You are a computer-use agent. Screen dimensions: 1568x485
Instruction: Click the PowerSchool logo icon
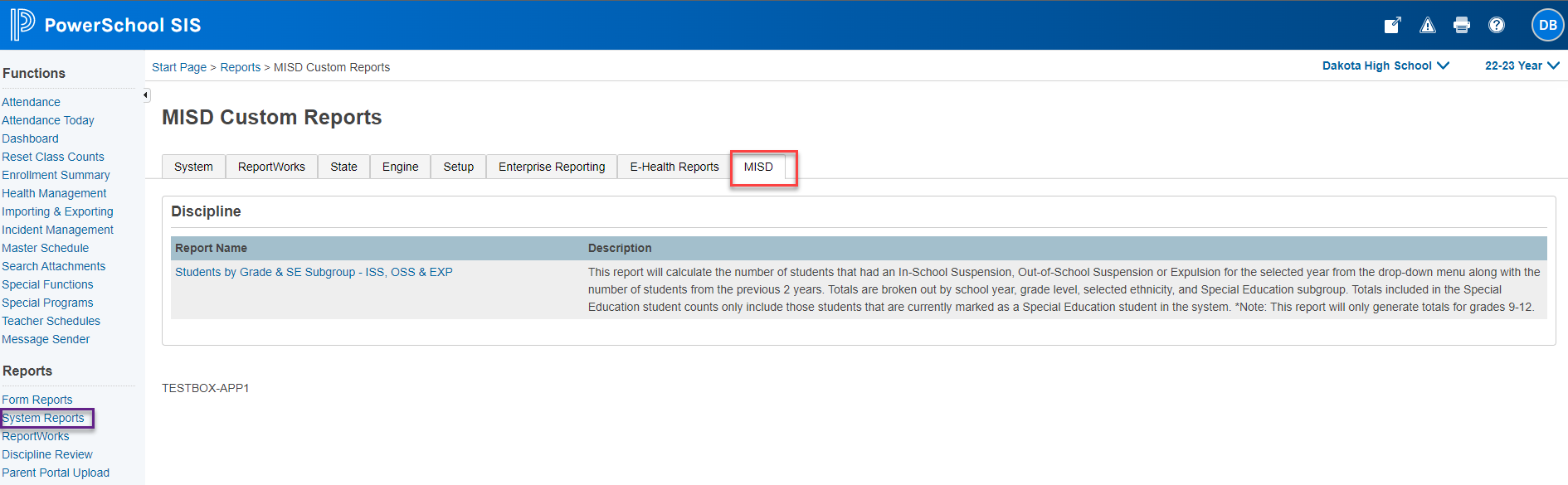tap(22, 25)
